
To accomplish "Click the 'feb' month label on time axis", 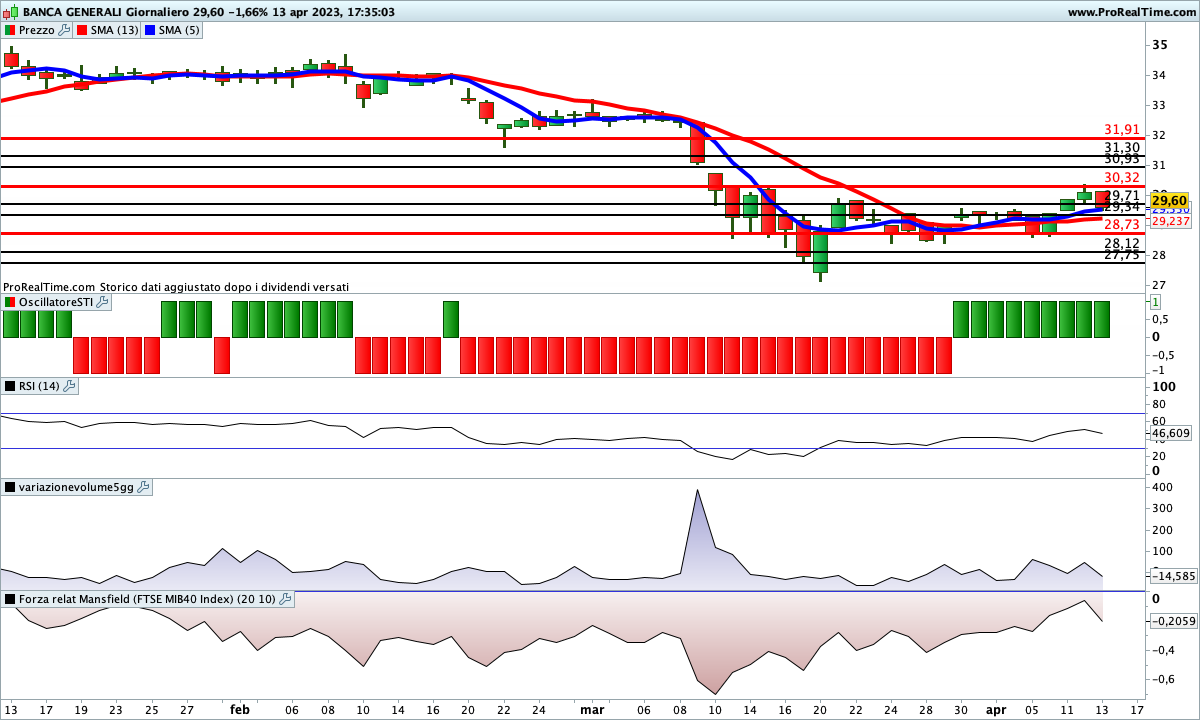I will click(x=240, y=709).
